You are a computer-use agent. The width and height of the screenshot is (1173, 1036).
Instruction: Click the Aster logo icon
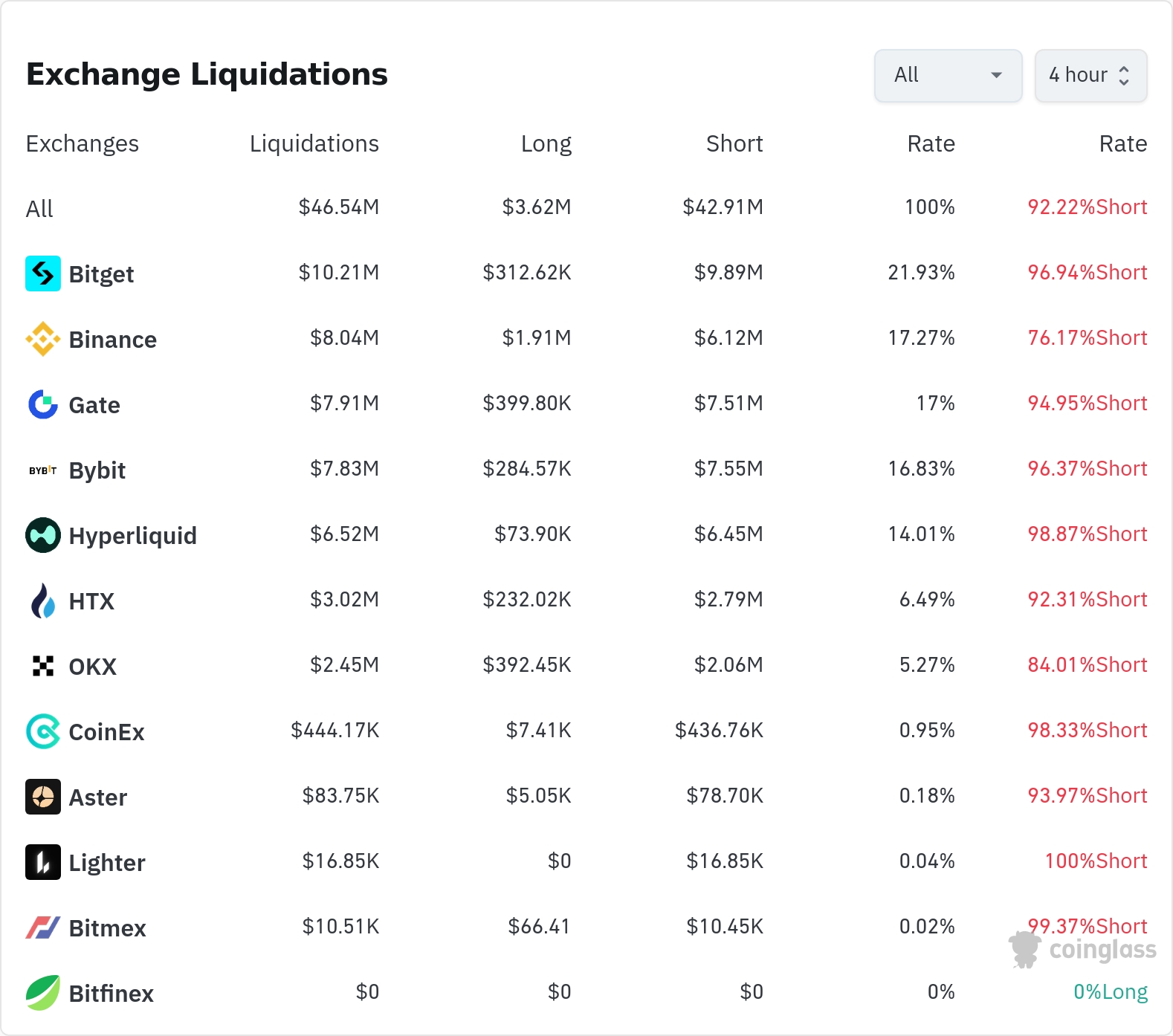[x=43, y=797]
